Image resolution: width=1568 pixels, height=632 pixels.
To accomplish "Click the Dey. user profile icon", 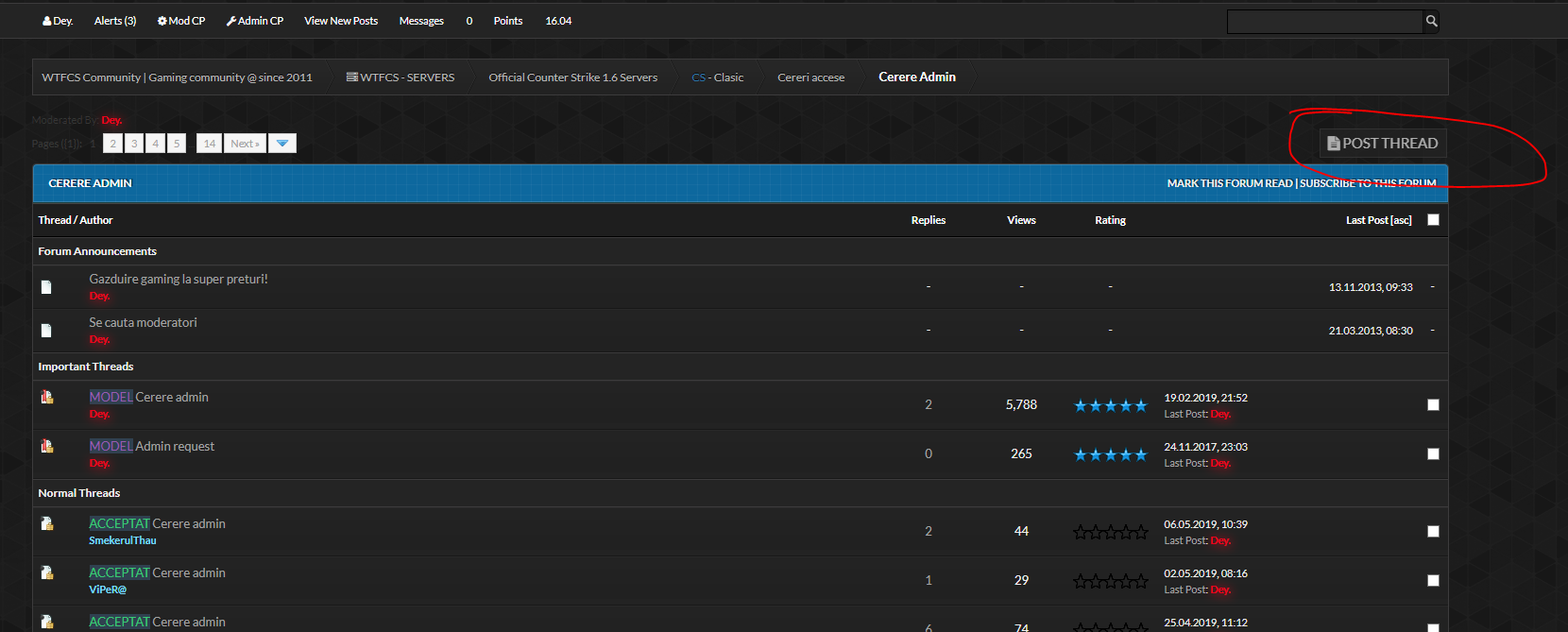I will (47, 21).
